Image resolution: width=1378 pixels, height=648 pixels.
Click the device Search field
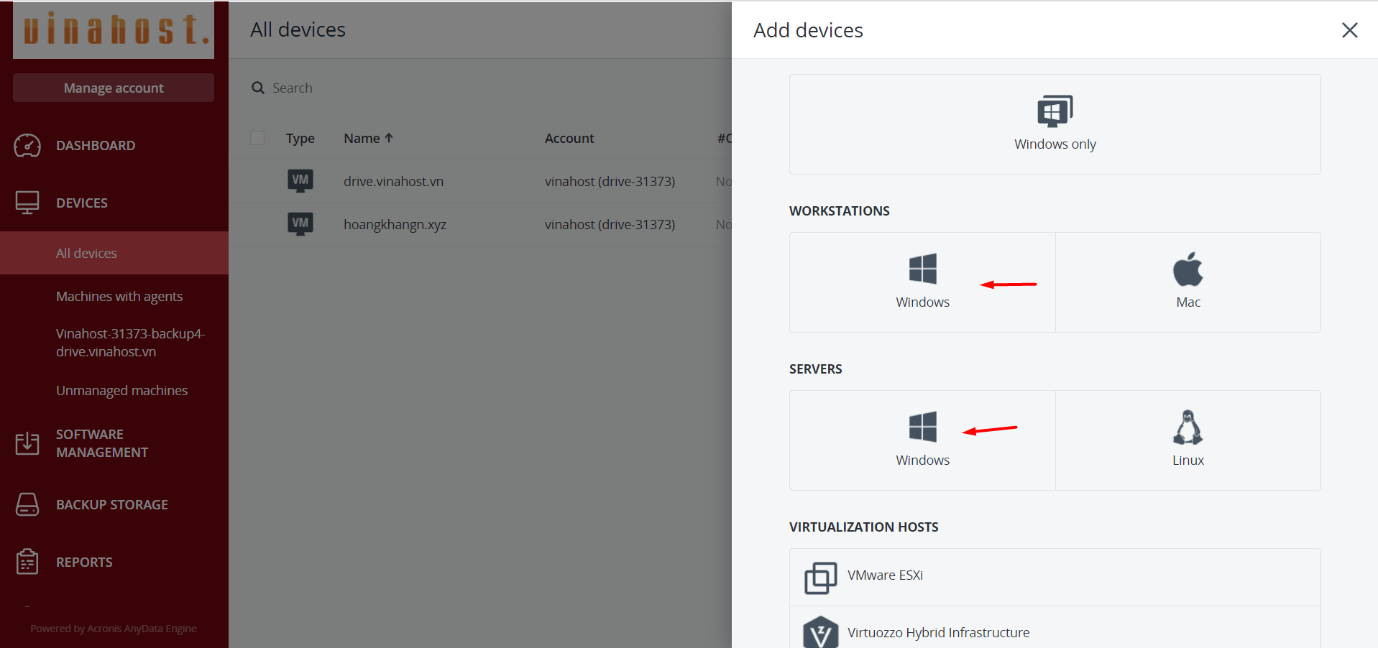pyautogui.click(x=400, y=88)
